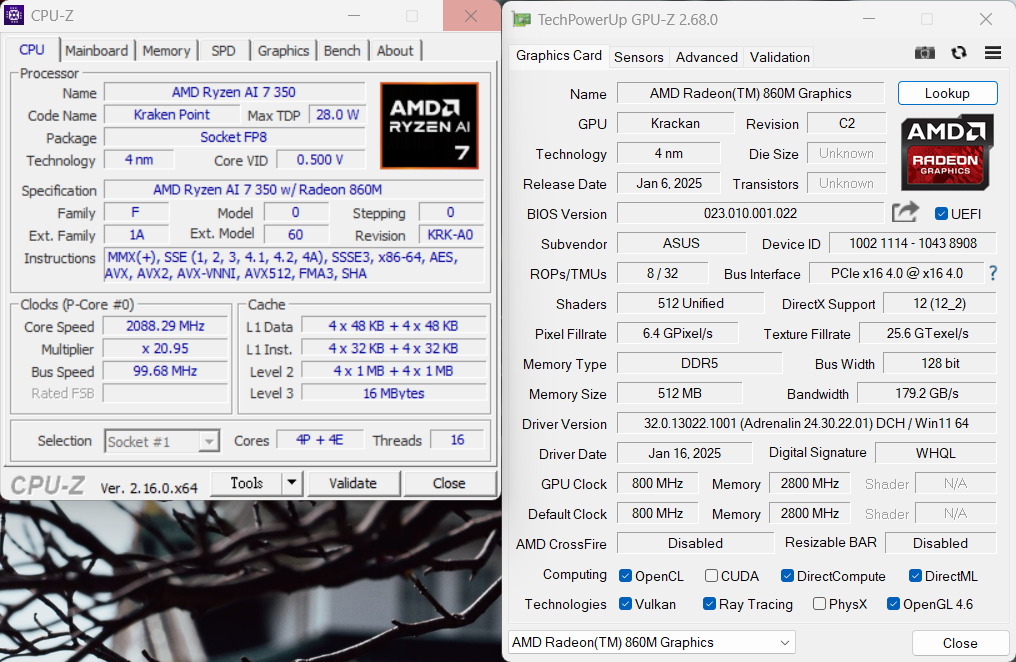Screen dimensions: 1016x662
Task: Refresh GPU-Z data with the refresh icon
Action: 959,53
